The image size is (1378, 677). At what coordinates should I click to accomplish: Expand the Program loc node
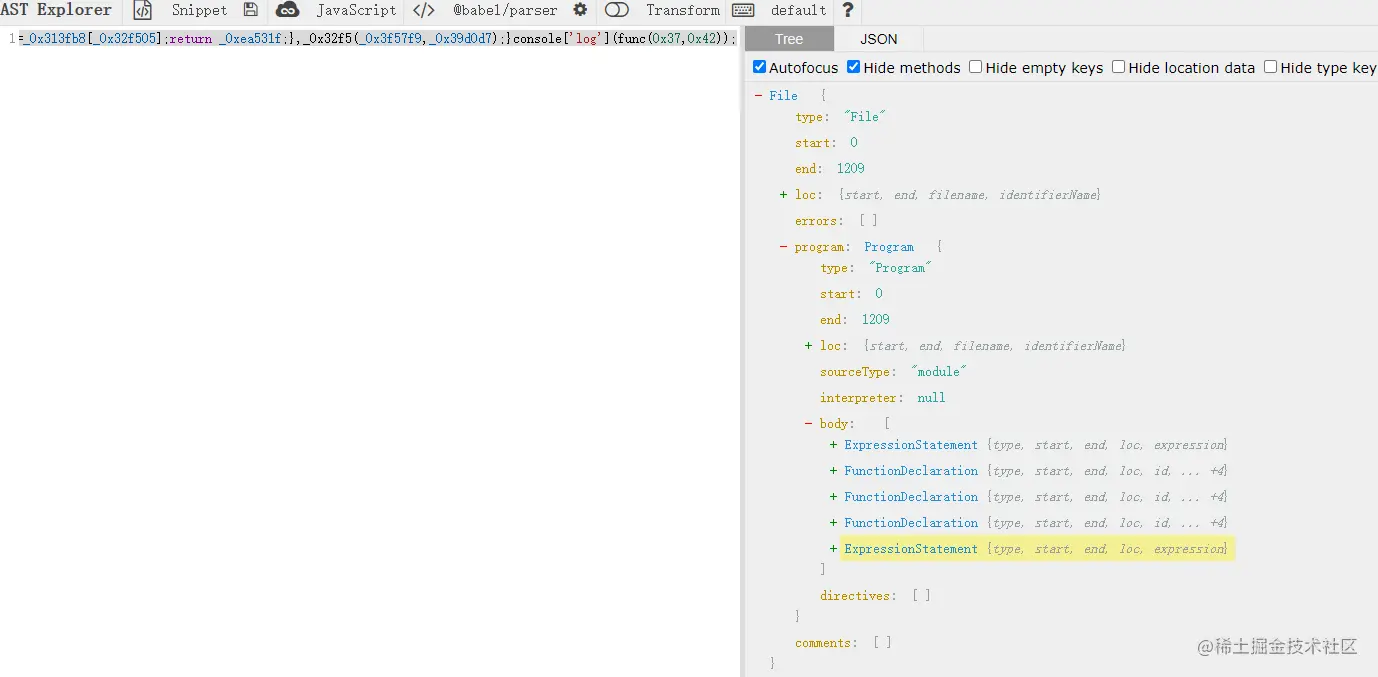tap(809, 346)
